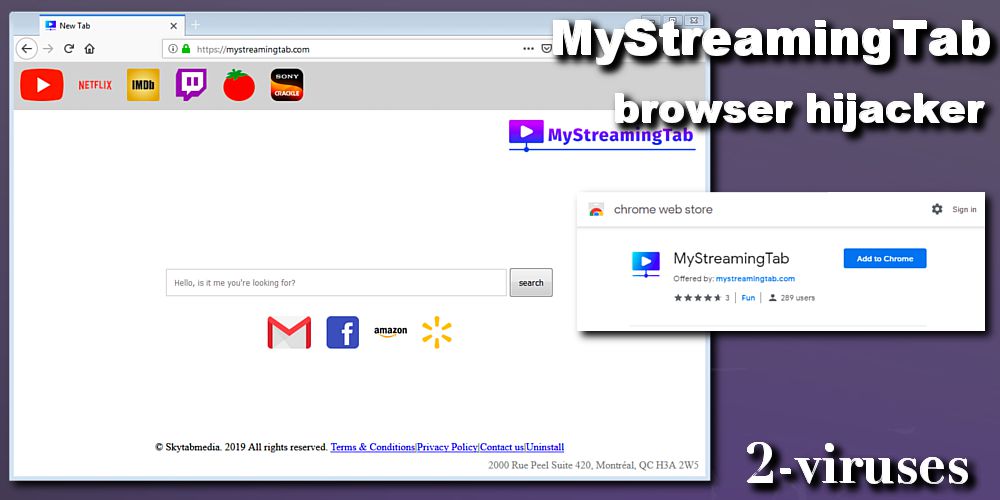
Task: Select the New Tab browser tab
Action: pyautogui.click(x=112, y=26)
